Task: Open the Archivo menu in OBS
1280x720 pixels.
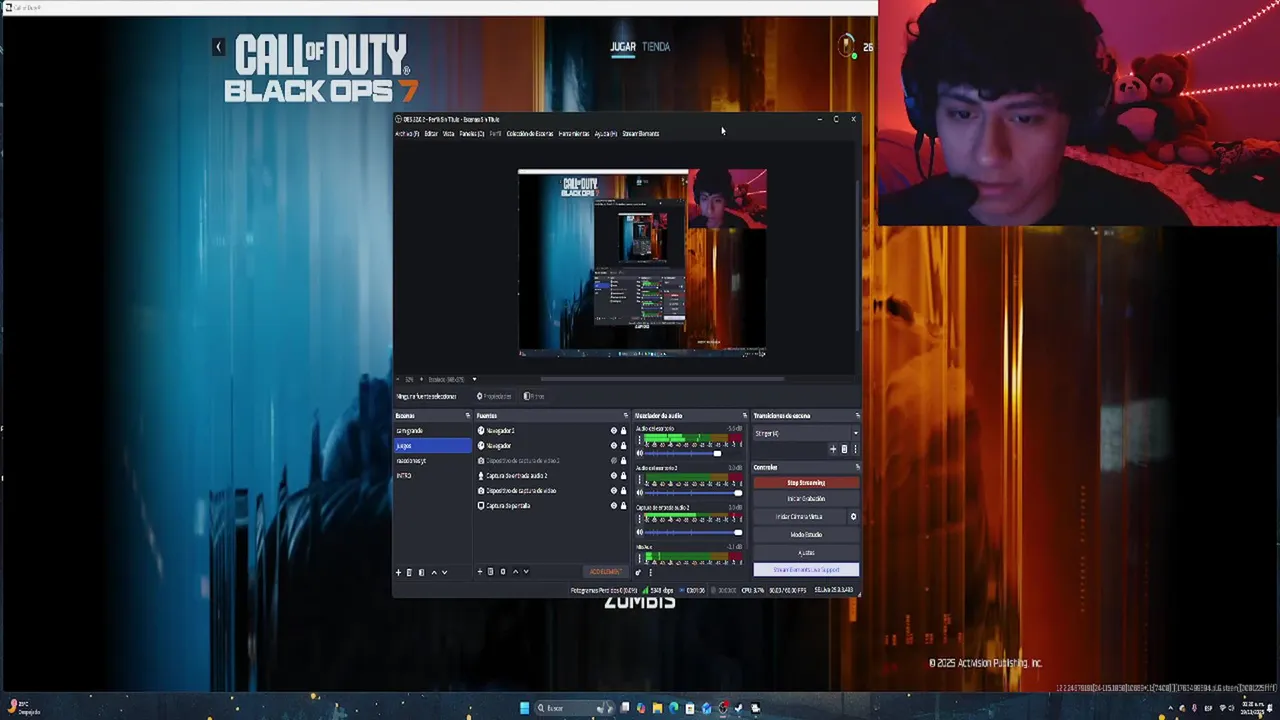Action: [407, 133]
